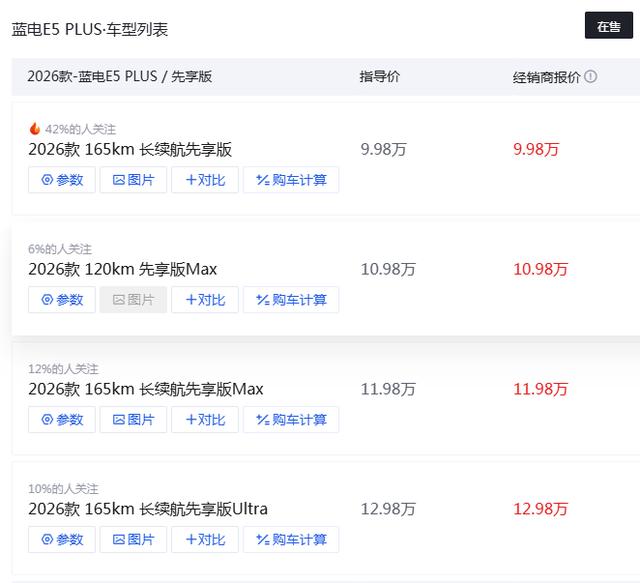Open 图片 for 165km 长续航先享版
This screenshot has height=583, width=640.
[x=133, y=180]
